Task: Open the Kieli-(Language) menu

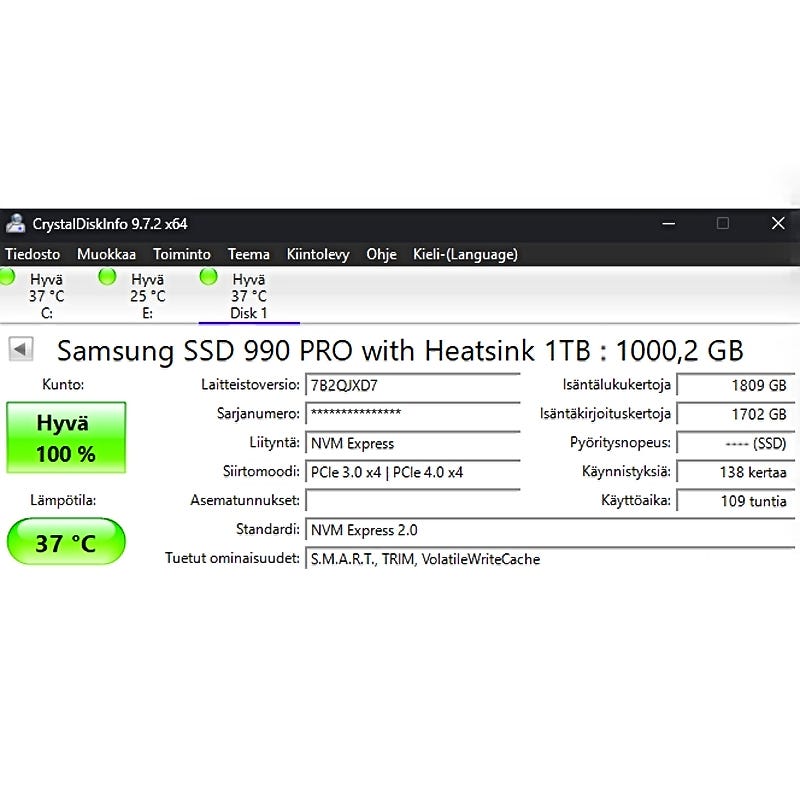Action: pyautogui.click(x=465, y=254)
